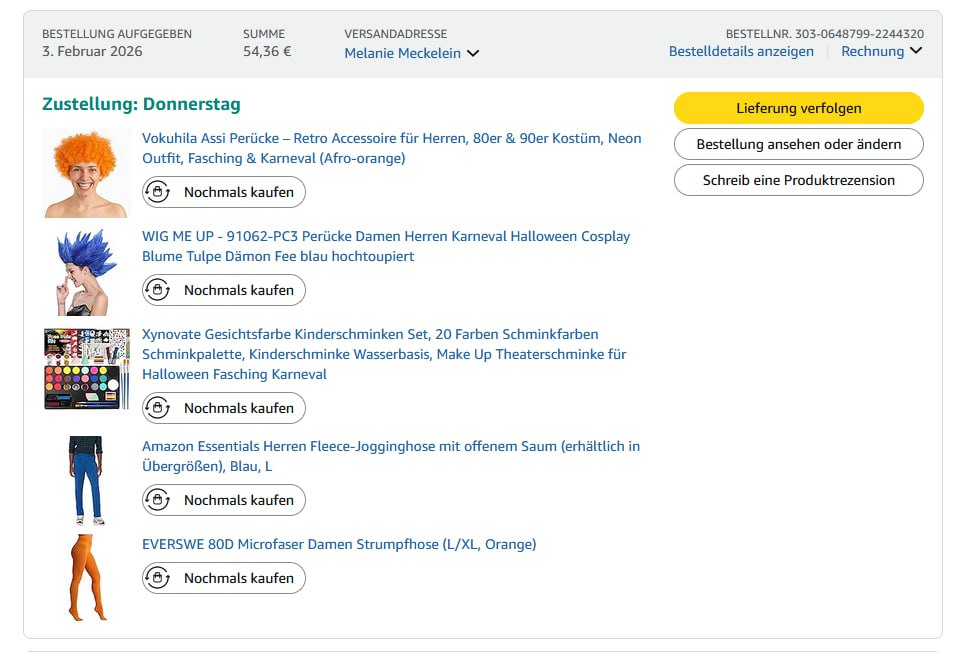Click buy-again icon for orange Afro wig
This screenshot has height=652, width=956.
coord(158,192)
